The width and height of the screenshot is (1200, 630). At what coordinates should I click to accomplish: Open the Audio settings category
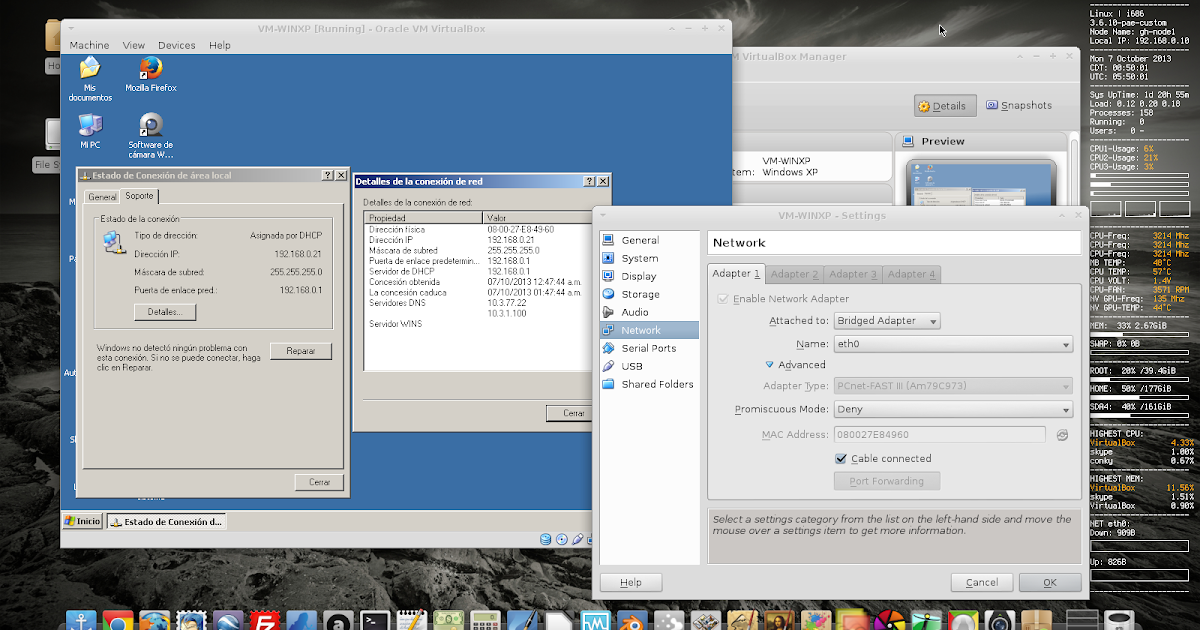[634, 312]
